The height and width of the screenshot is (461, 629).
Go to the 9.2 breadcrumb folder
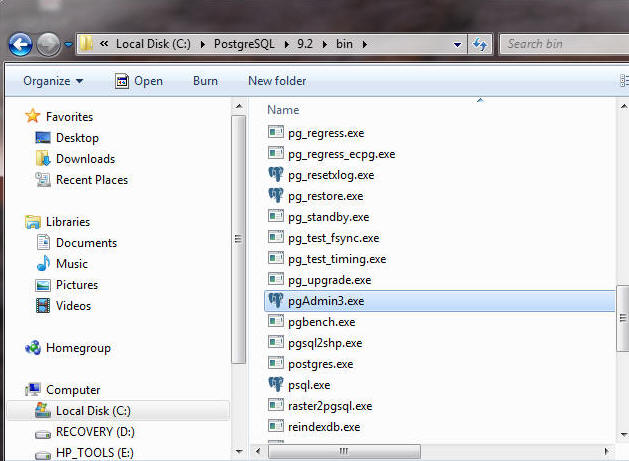[x=305, y=44]
